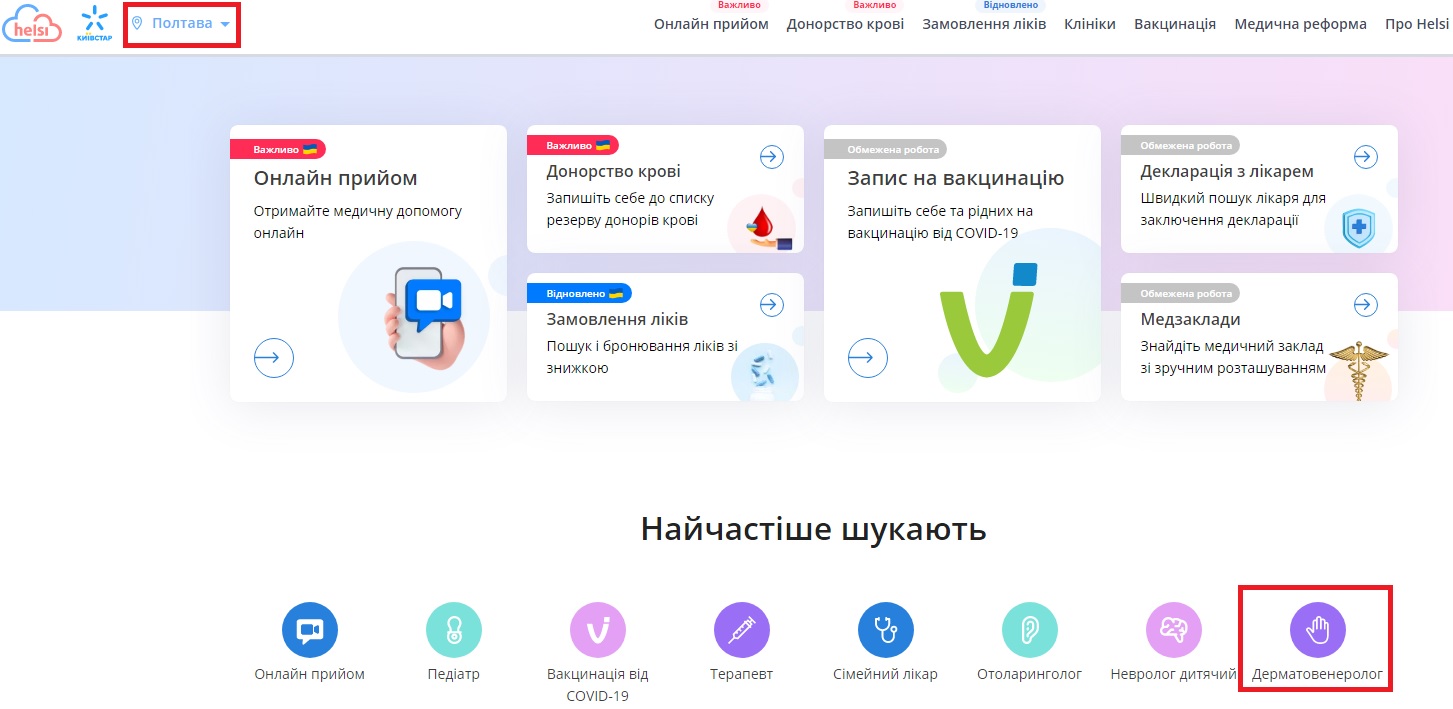
Task: Pick the Отоларинголог ear icon
Action: pos(1029,630)
